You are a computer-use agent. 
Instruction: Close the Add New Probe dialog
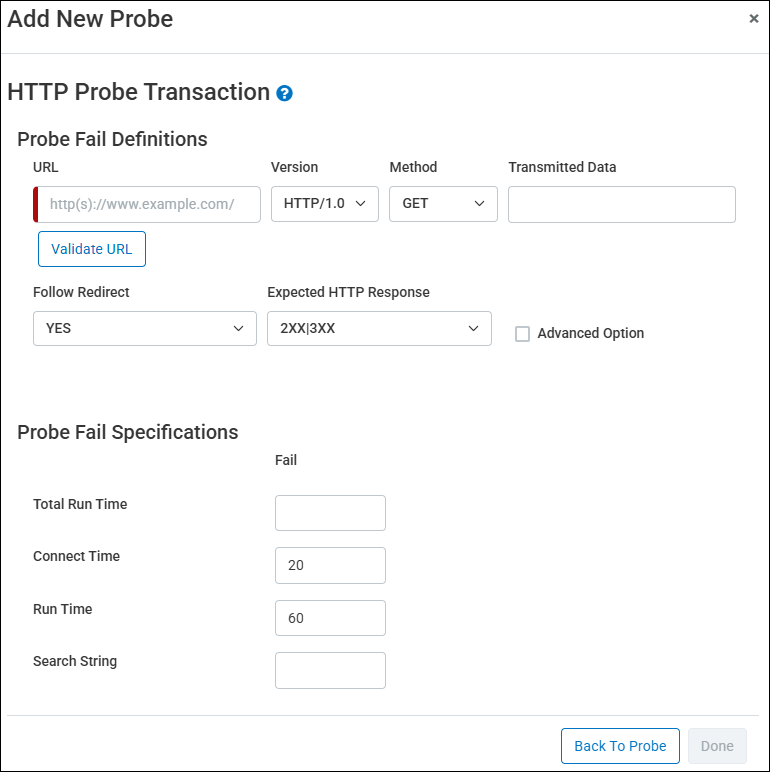point(754,19)
